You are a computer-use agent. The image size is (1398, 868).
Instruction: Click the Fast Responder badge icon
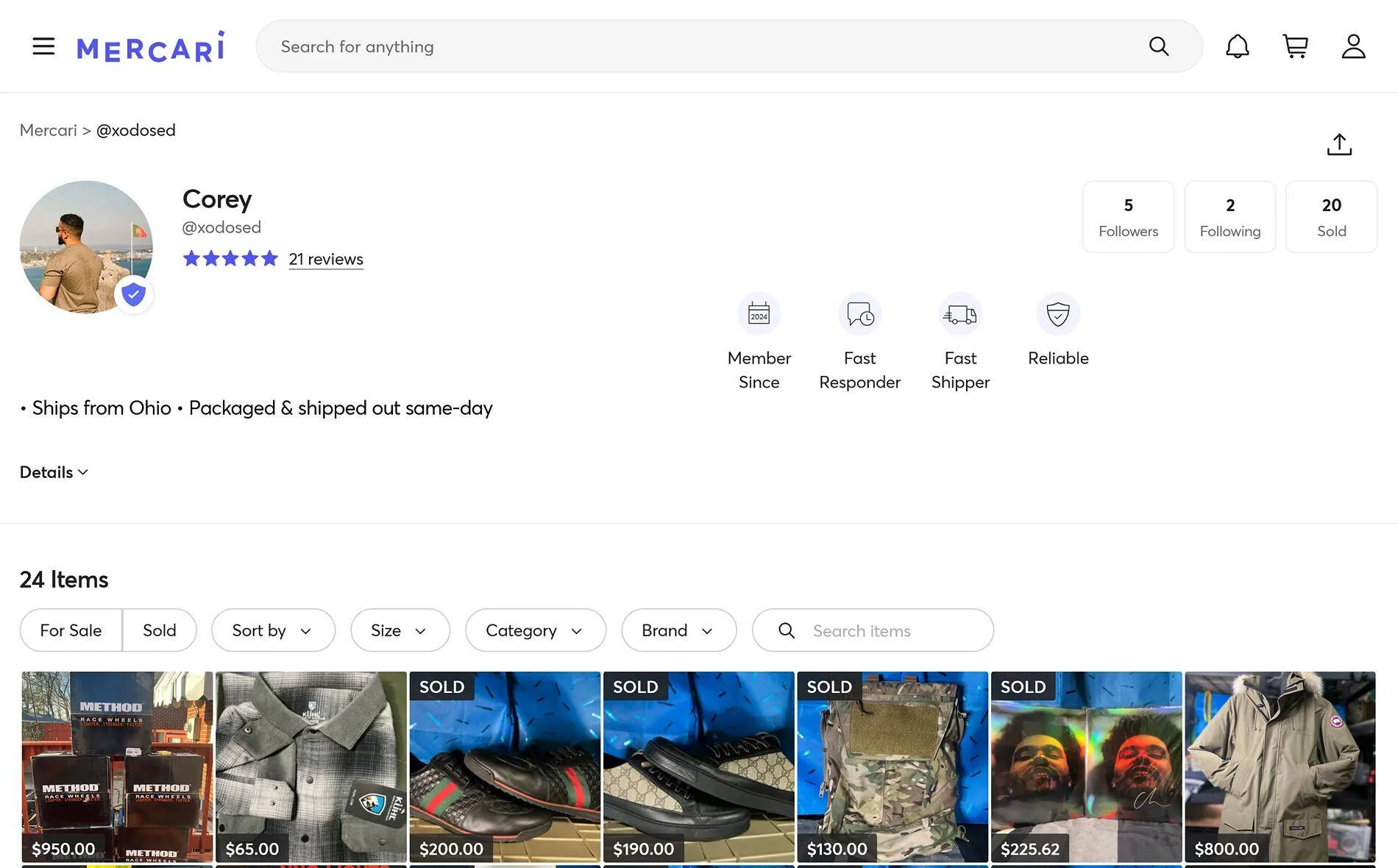[x=859, y=314]
